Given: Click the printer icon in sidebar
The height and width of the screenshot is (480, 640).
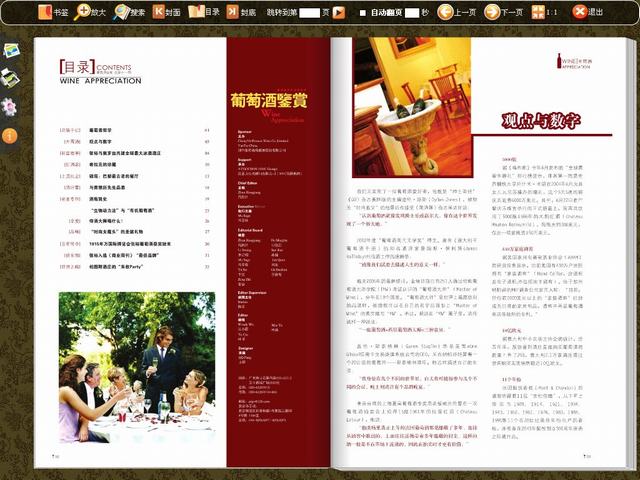Looking at the screenshot, I should pos(10,78).
